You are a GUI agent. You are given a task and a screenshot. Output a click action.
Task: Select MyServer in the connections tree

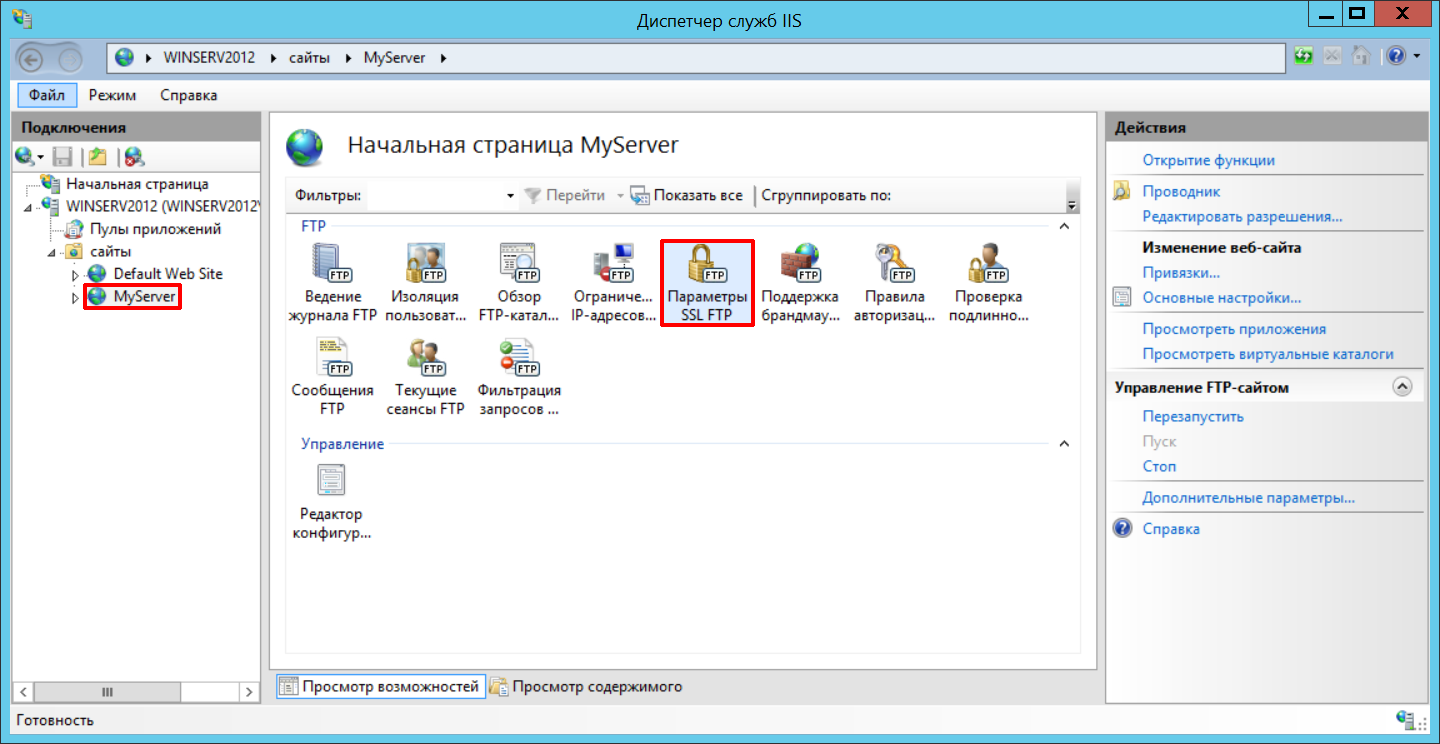[x=144, y=297]
